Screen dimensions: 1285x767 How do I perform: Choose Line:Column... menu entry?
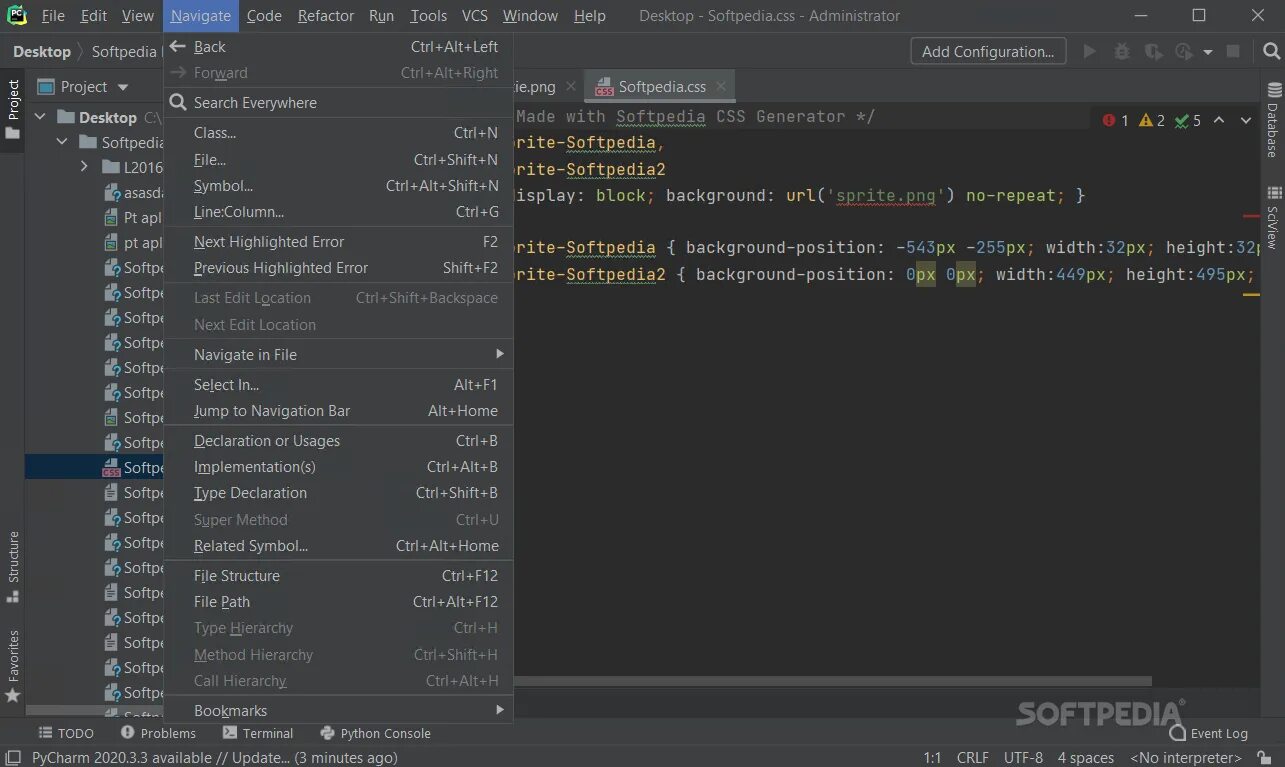(338, 211)
